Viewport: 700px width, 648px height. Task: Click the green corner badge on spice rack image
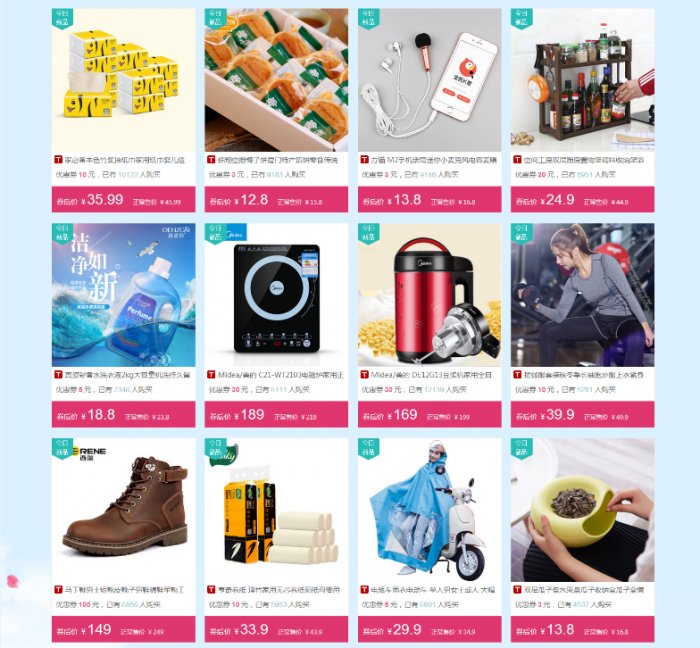point(521,18)
